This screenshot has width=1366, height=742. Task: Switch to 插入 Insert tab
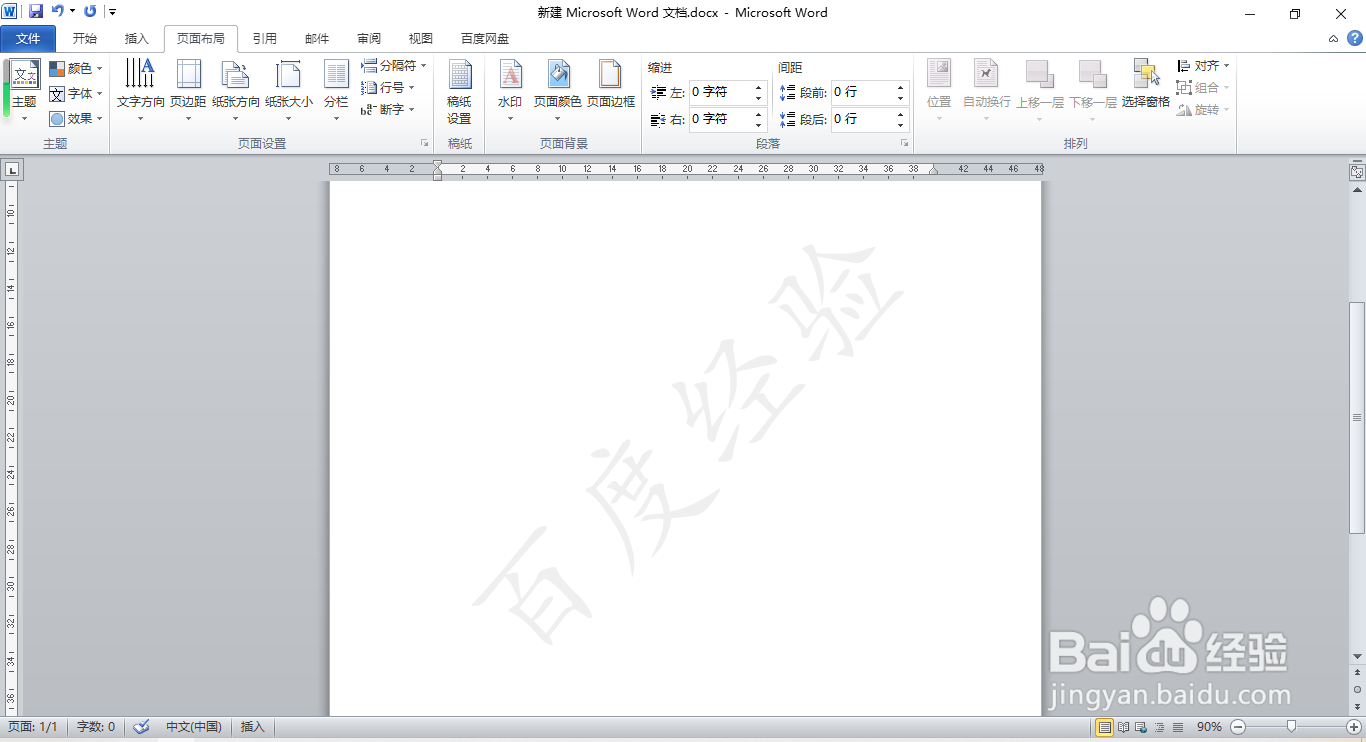coord(137,39)
